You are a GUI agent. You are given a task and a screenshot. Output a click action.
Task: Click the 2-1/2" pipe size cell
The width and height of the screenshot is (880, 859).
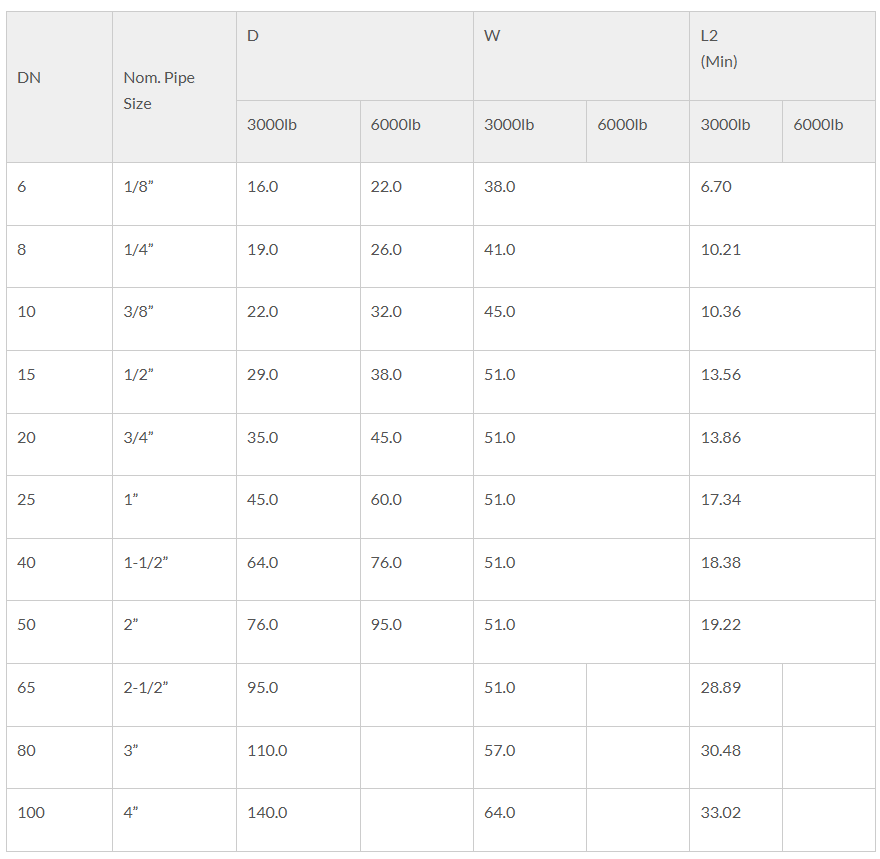tap(146, 688)
